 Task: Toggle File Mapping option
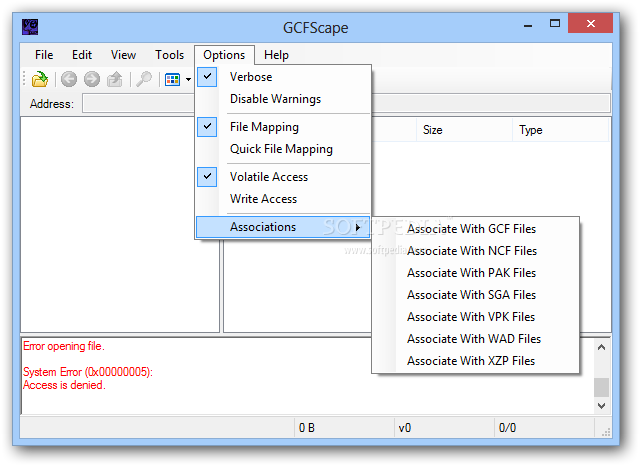coord(283,127)
